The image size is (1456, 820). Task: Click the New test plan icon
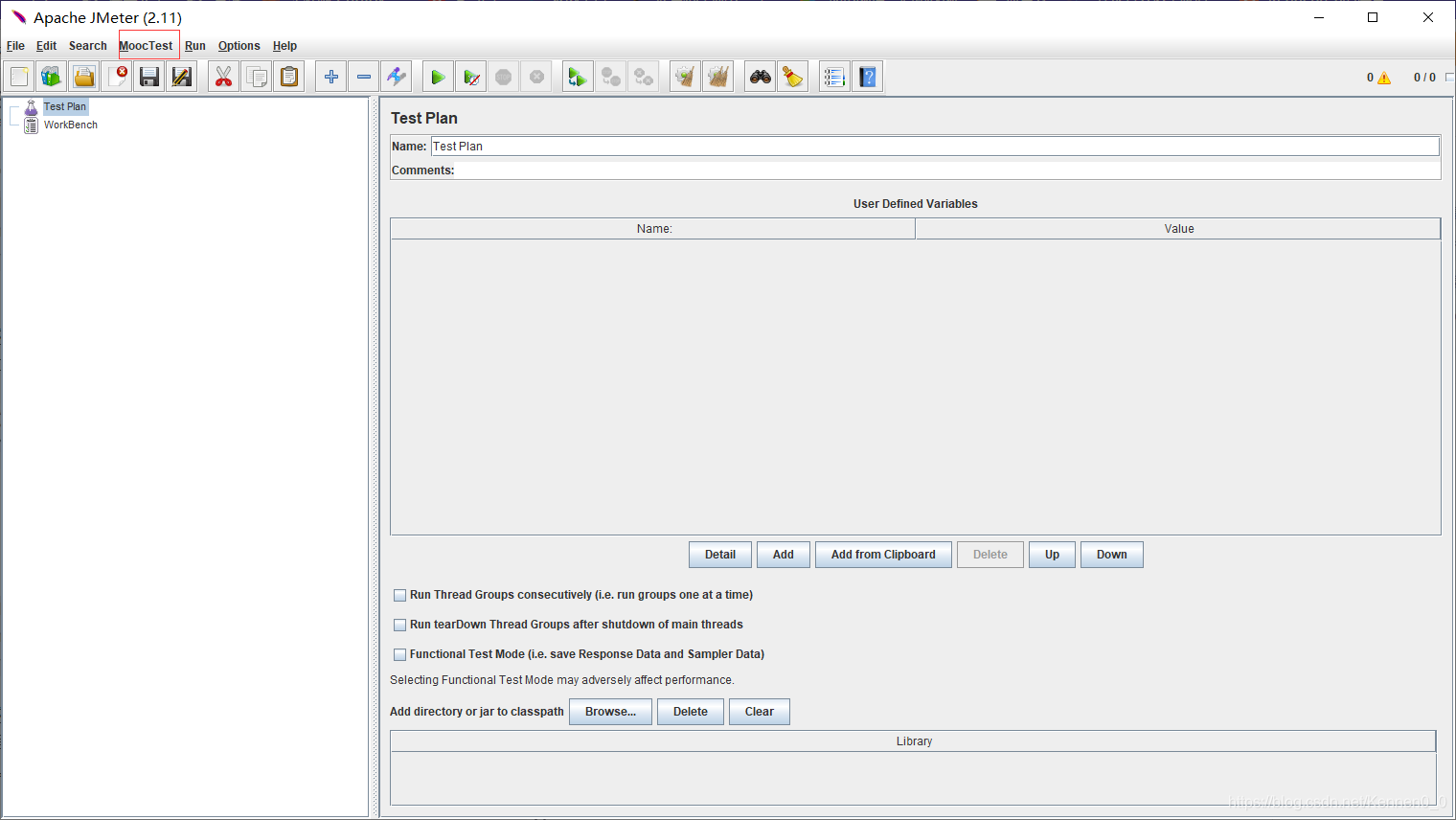19,77
